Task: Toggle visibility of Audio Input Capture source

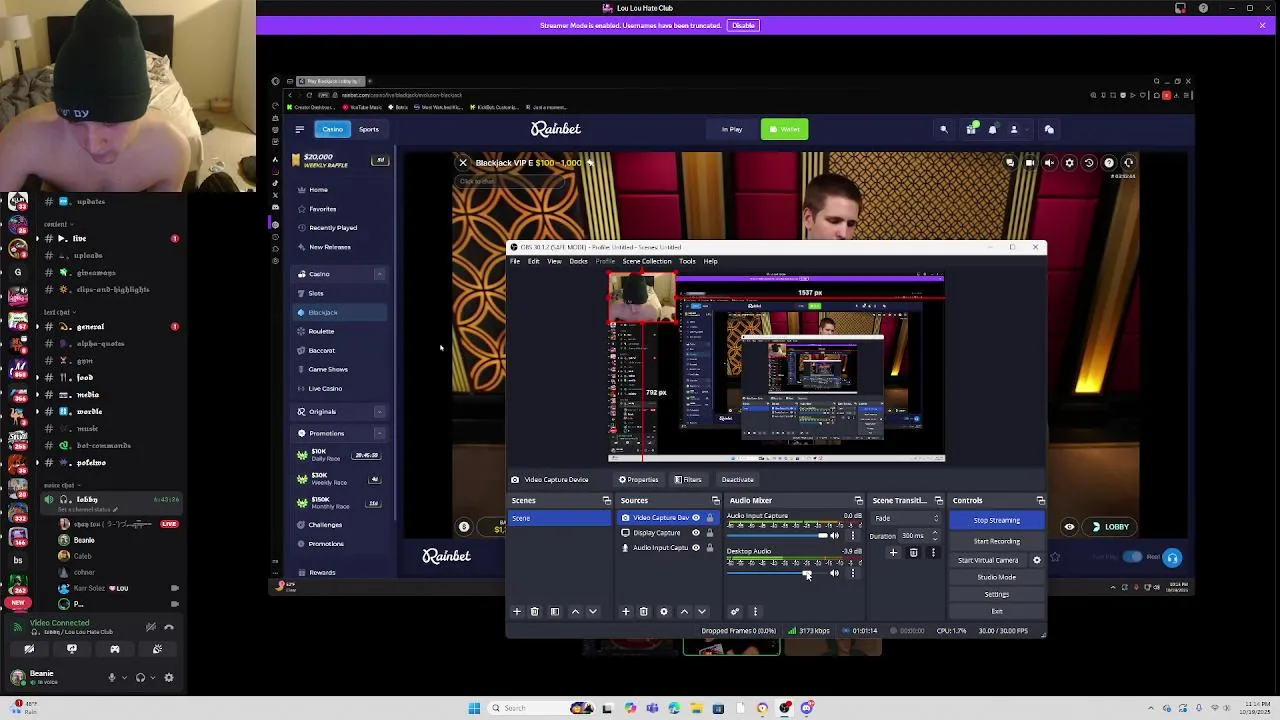Action: (696, 548)
